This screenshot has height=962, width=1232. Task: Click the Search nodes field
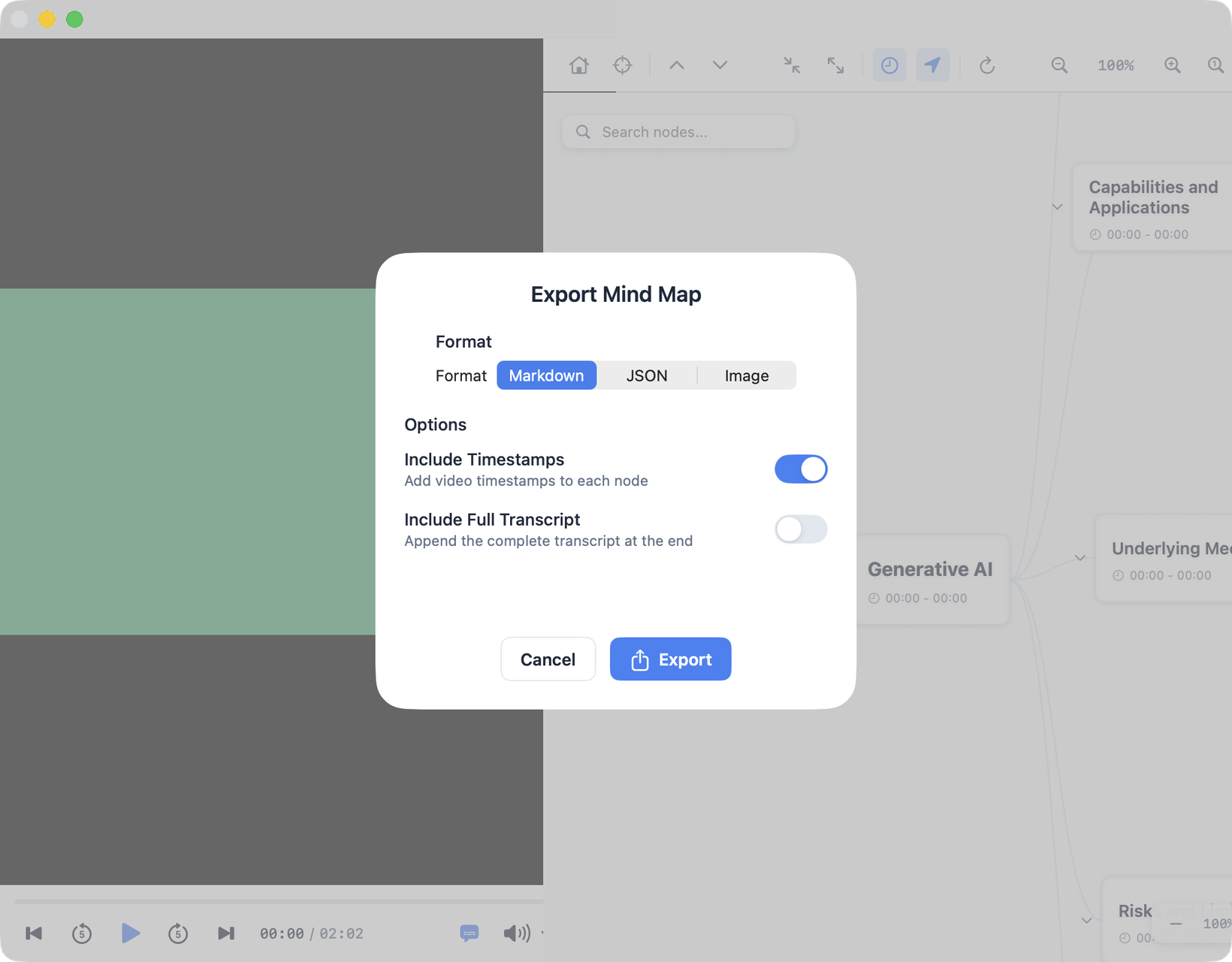(x=678, y=132)
